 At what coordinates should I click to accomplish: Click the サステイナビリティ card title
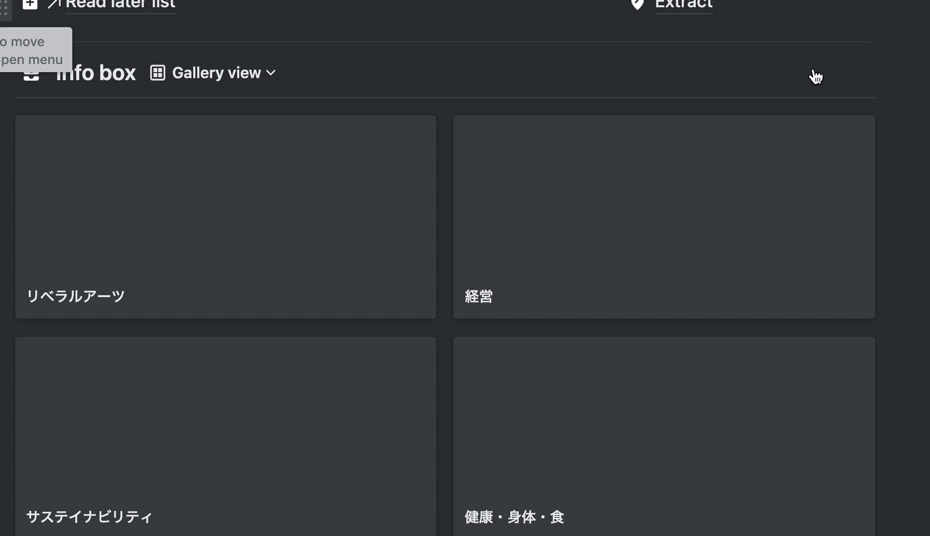89,517
